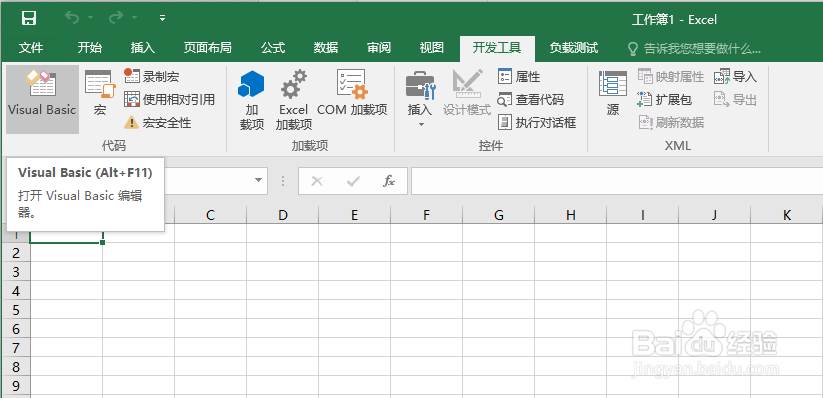Open control 属性 properties
Screen dimensions: 823x398
519,77
